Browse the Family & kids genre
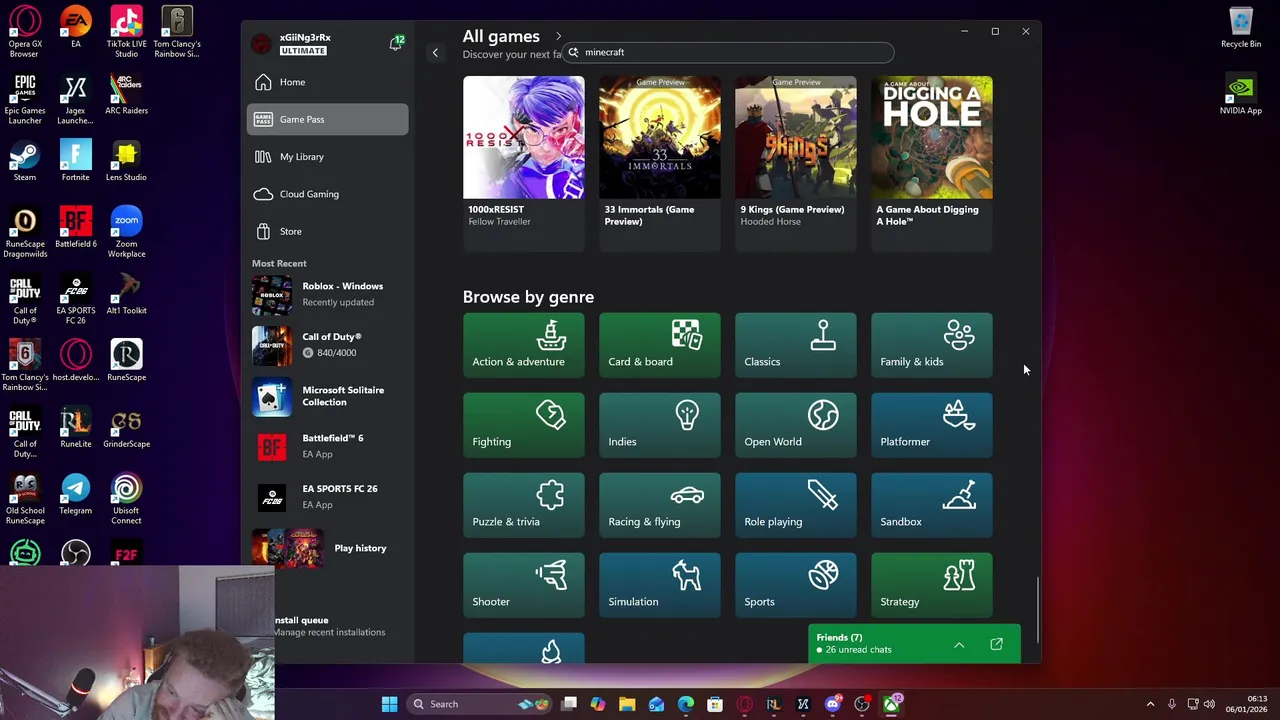Viewport: 1280px width, 720px height. tap(931, 345)
